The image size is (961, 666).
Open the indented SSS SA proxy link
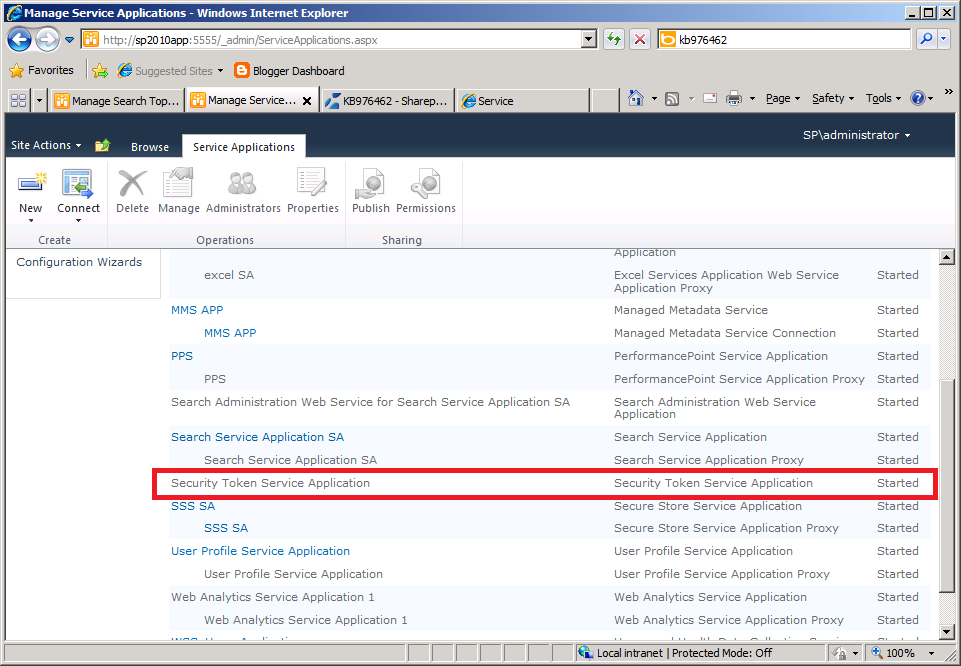tap(226, 528)
